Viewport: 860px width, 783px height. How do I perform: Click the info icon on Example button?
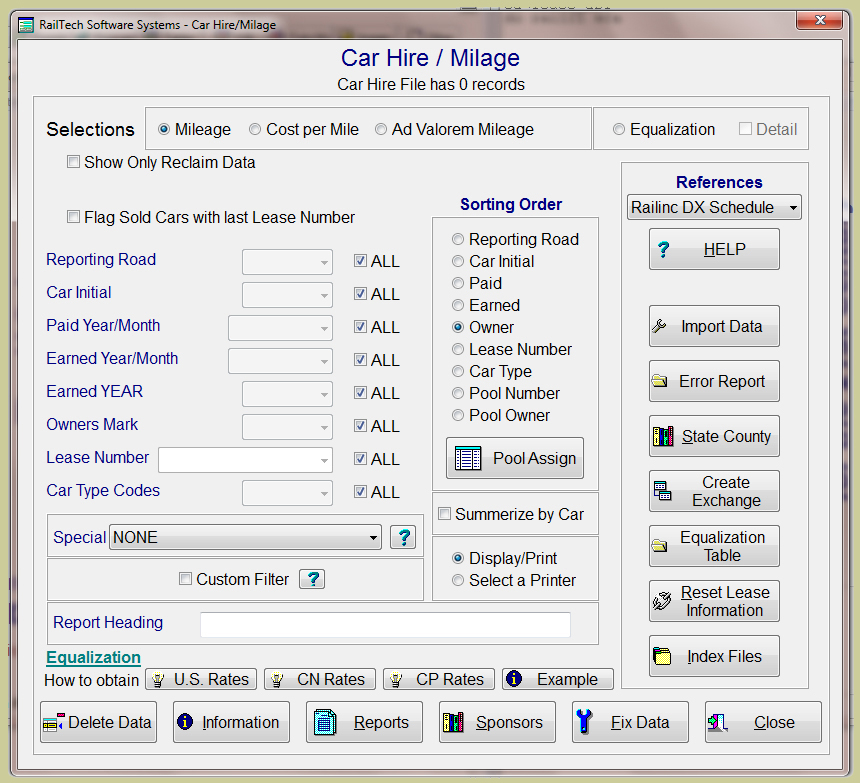click(514, 679)
